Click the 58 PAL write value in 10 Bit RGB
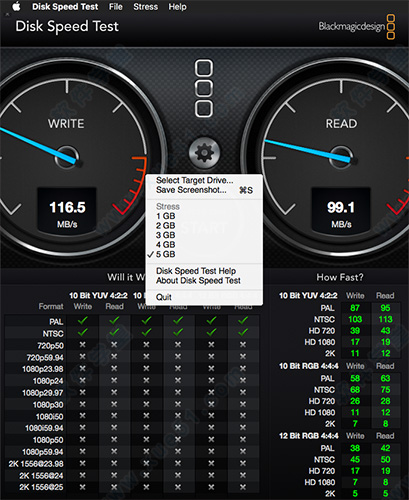 [355, 378]
